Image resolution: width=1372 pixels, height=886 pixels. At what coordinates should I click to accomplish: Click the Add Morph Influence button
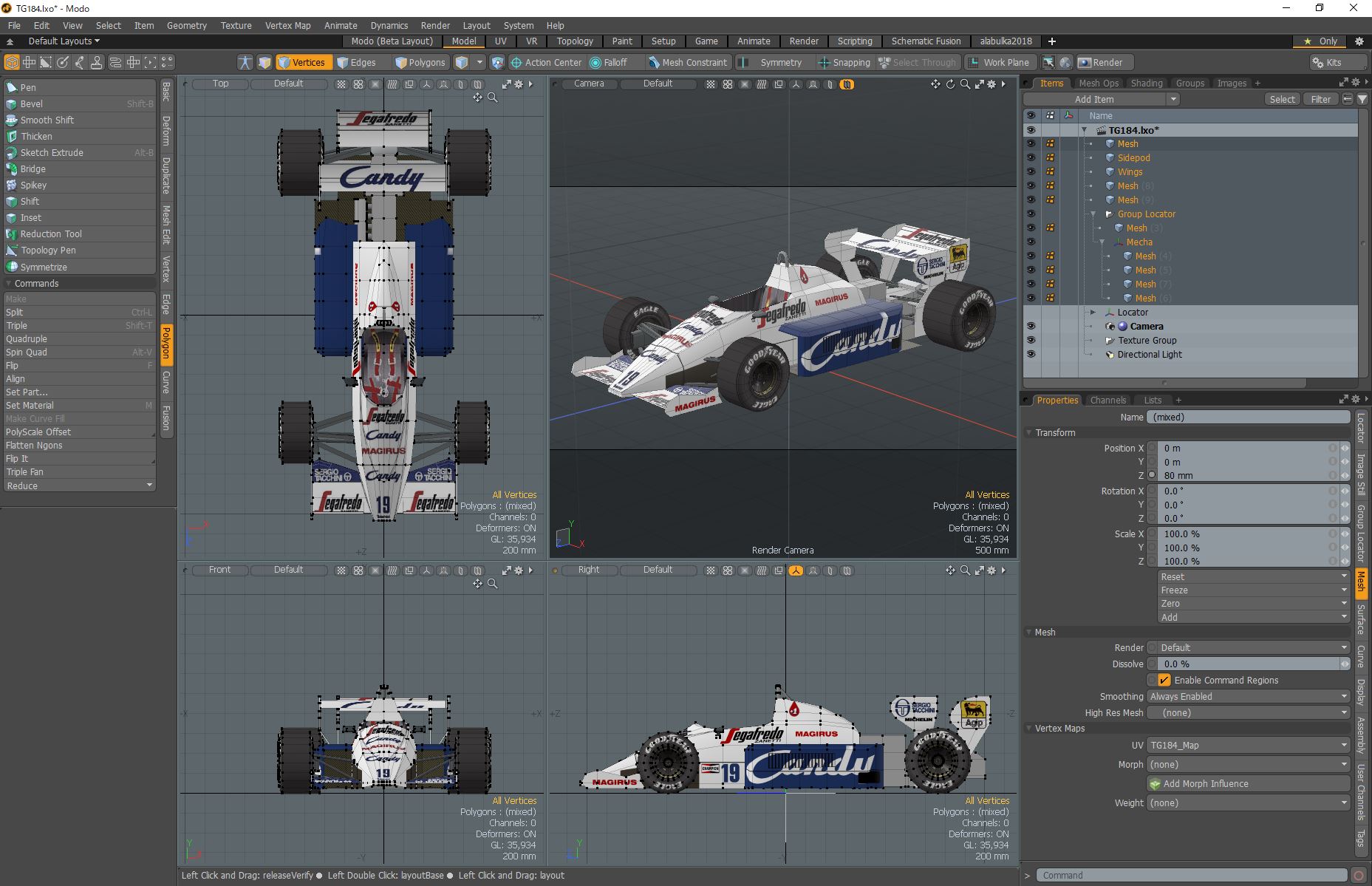click(1249, 783)
